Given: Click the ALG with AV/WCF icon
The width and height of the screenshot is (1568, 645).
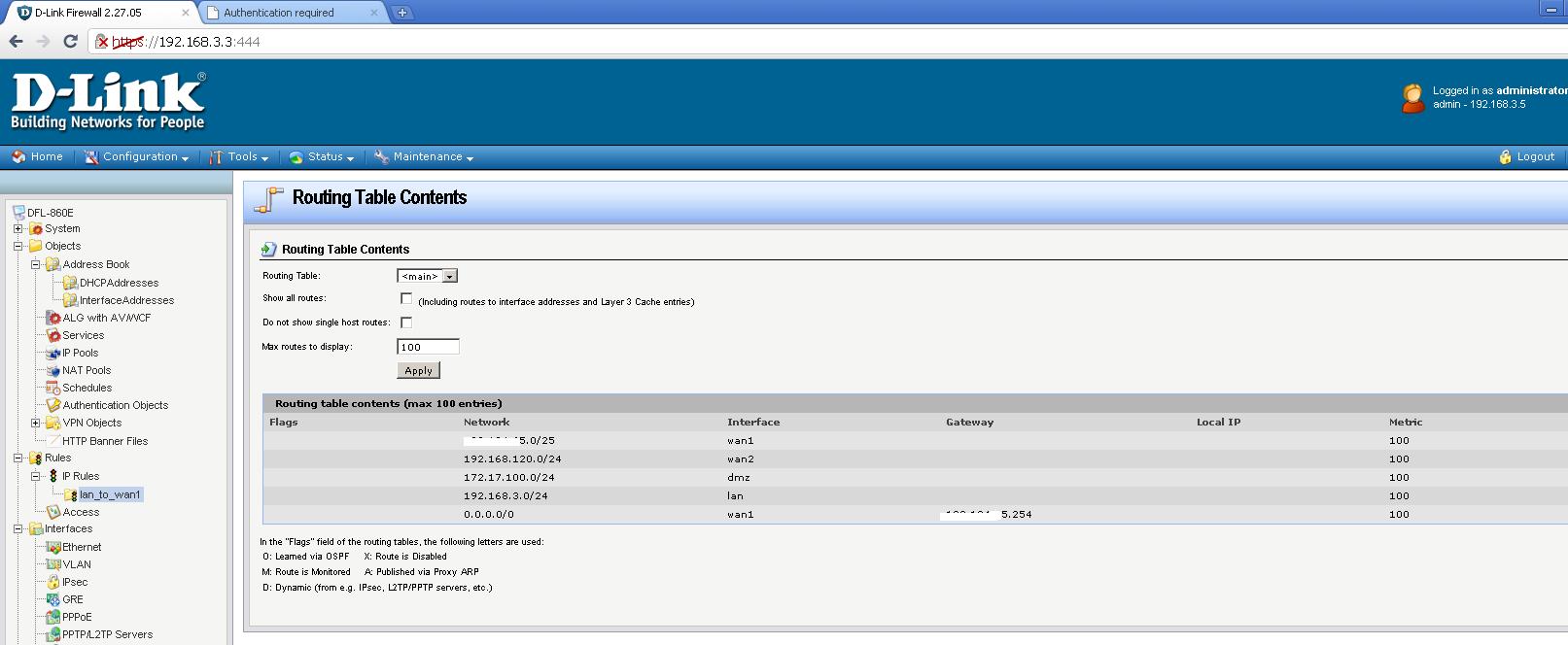Looking at the screenshot, I should point(53,318).
